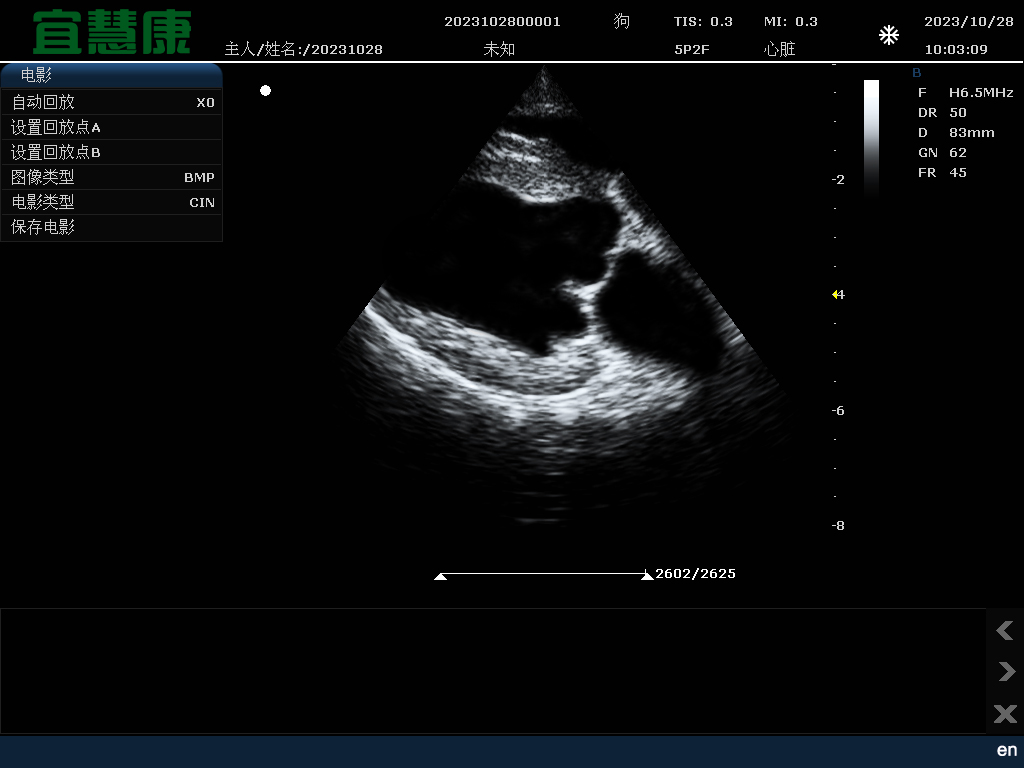Switch the en input language indicator

(x=1006, y=750)
